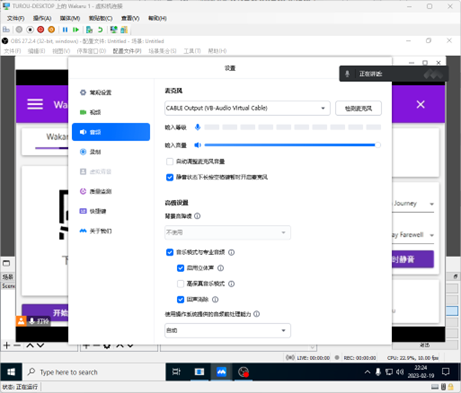Viewport: 461px width, 393px height.
Task: Click the Turn Off VM icon
Action: [30, 30]
